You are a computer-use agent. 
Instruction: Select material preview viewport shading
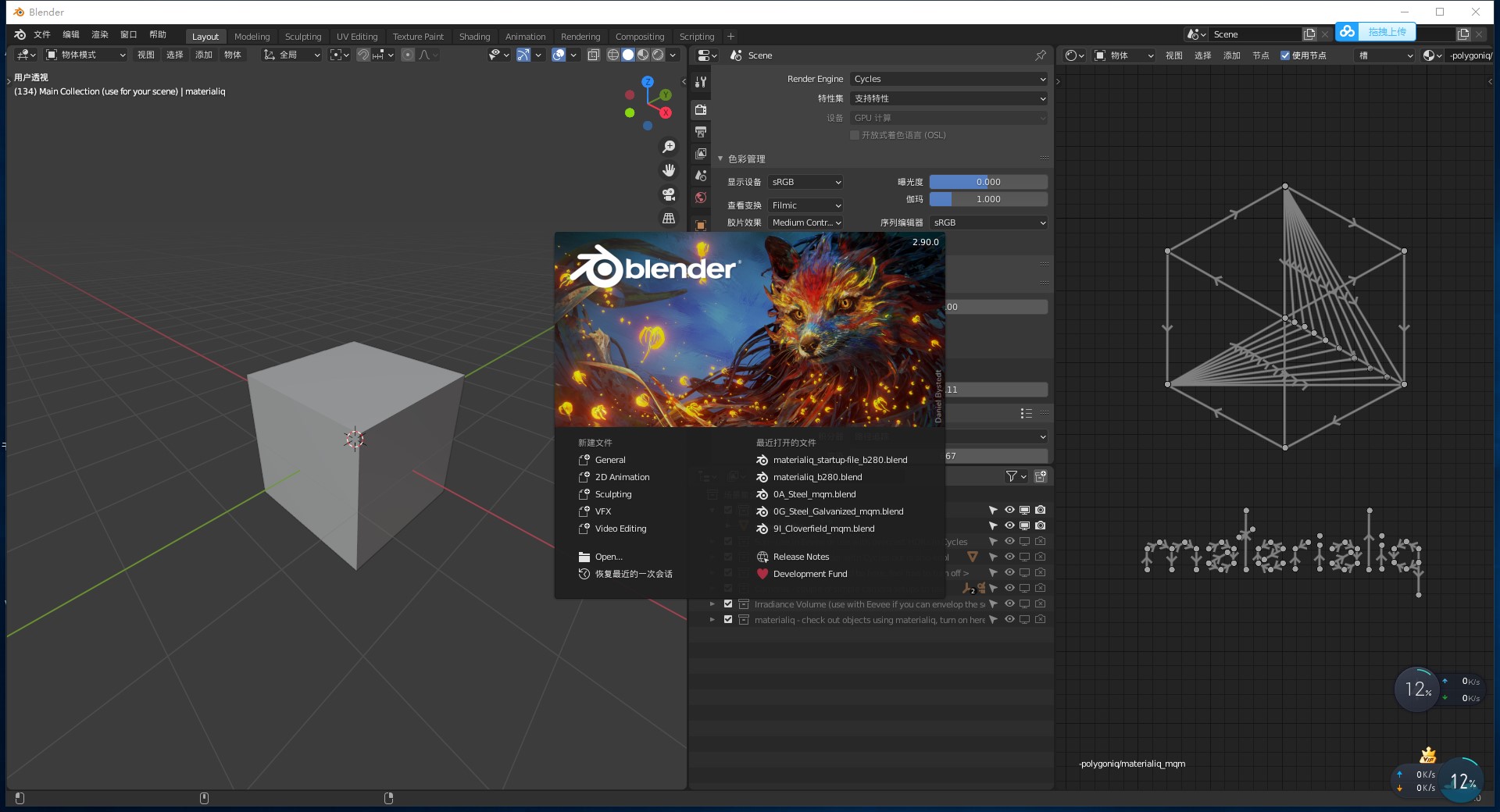pyautogui.click(x=643, y=55)
